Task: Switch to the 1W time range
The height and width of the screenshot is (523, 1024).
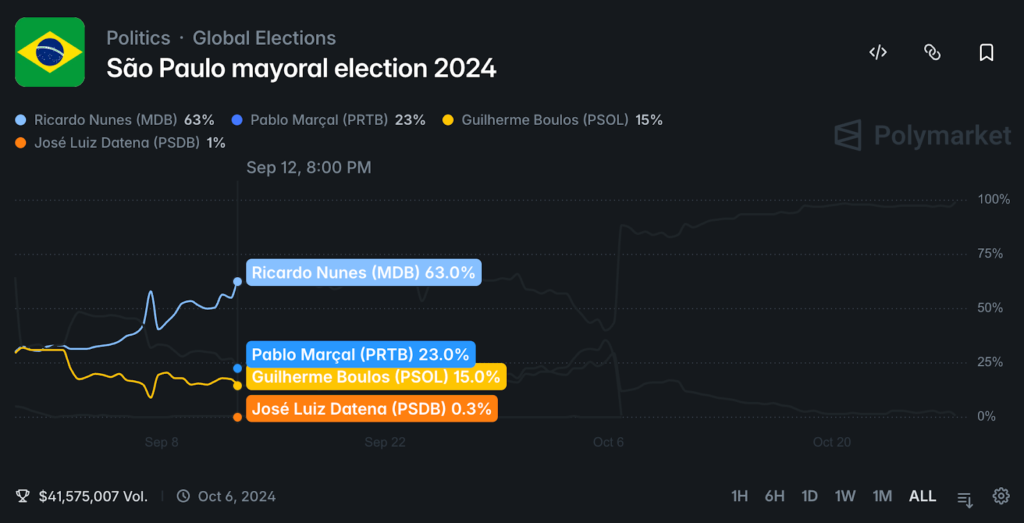Action: [845, 496]
